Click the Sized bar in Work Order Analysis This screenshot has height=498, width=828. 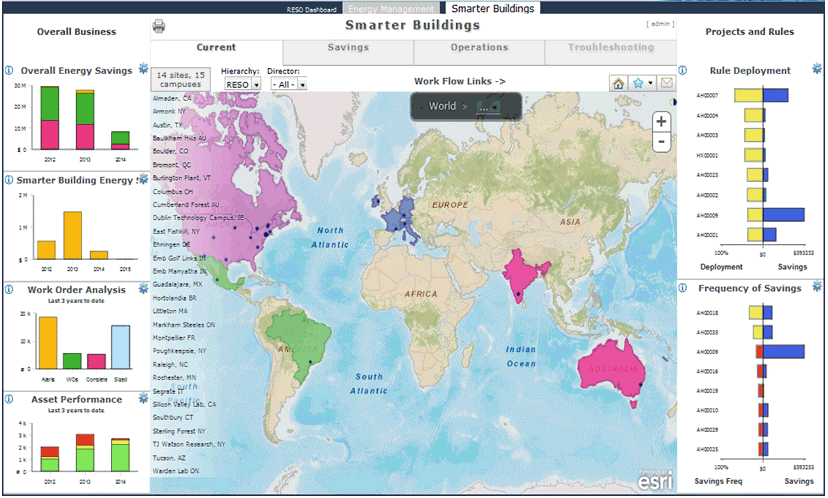[x=120, y=347]
